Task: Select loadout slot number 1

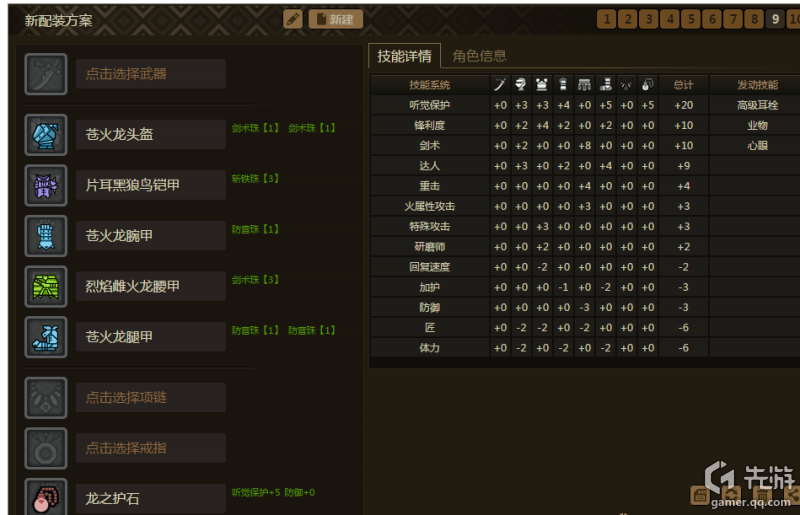Action: point(606,19)
